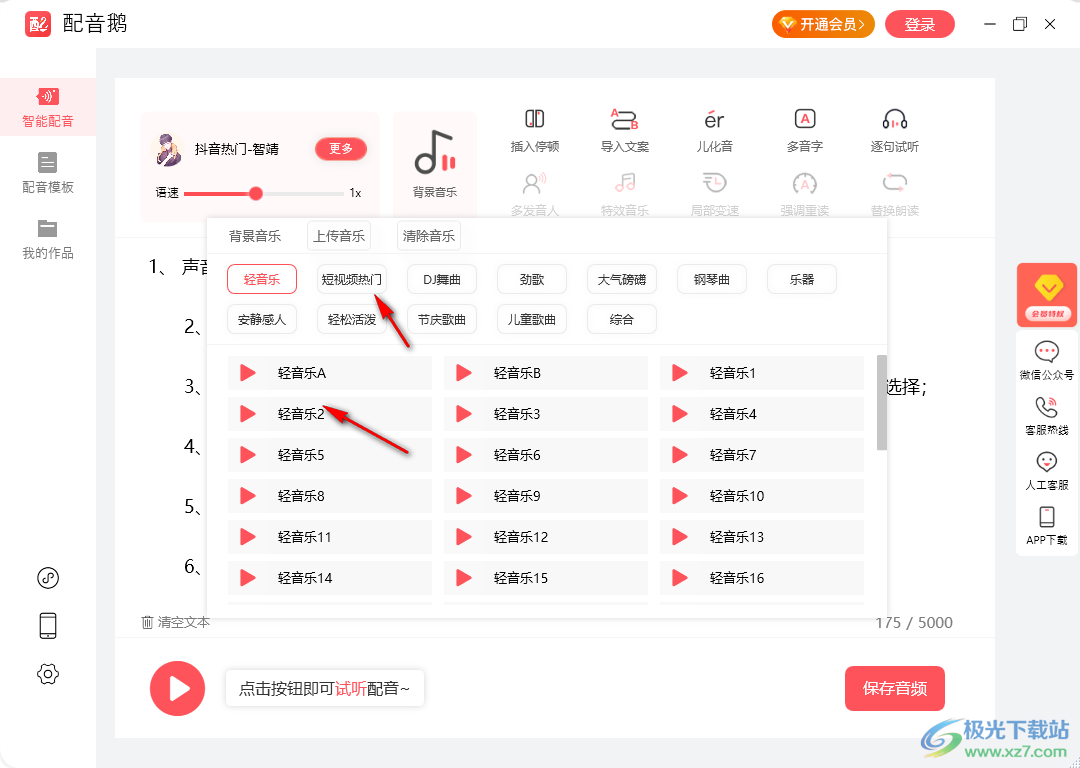
Task: Click the 语速 speed slider handle
Action: click(256, 193)
